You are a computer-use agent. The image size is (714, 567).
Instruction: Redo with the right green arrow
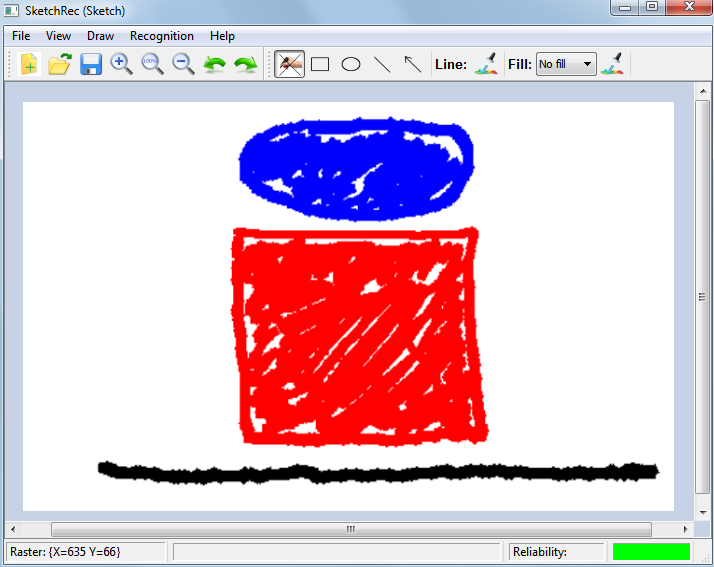[245, 64]
